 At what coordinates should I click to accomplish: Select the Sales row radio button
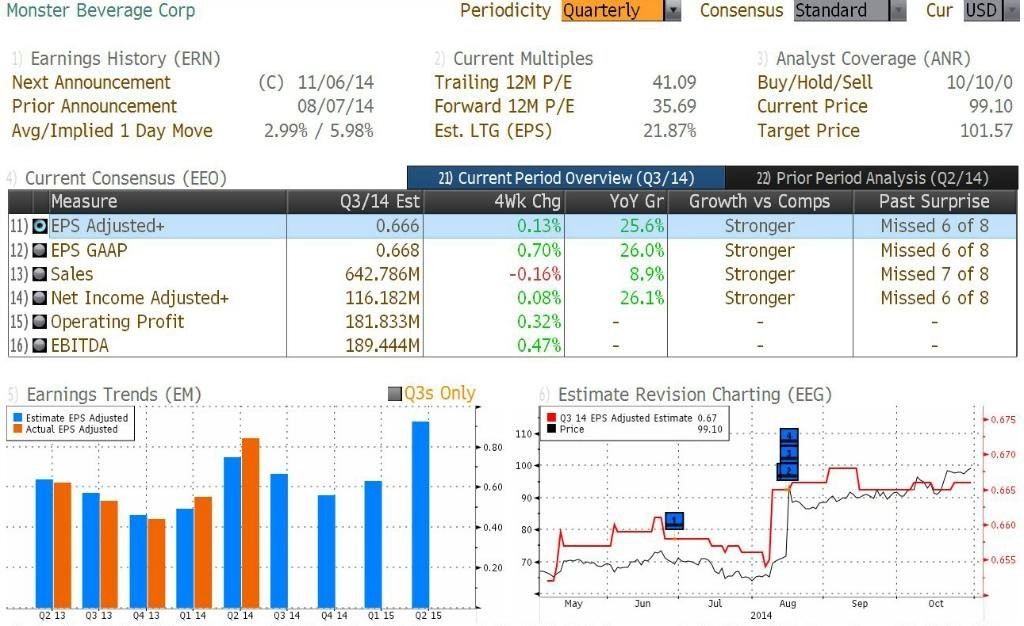(x=40, y=274)
